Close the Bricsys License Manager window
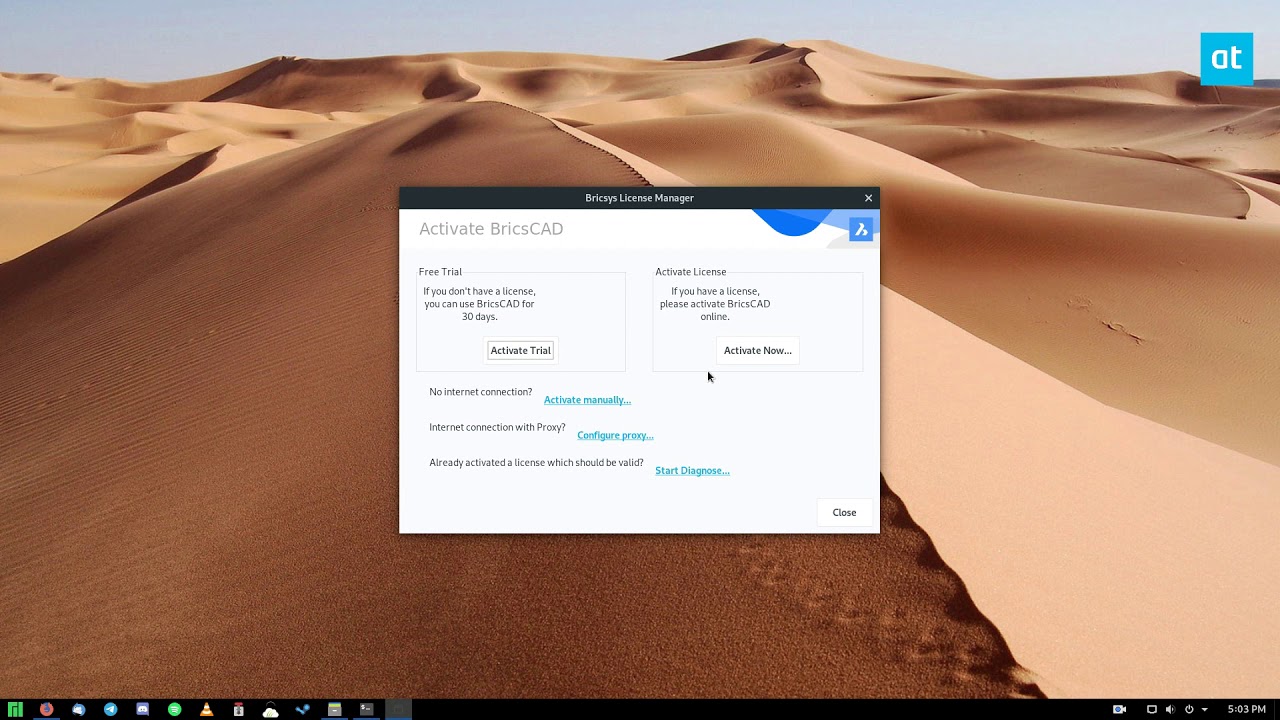This screenshot has height=720, width=1280. click(x=868, y=198)
